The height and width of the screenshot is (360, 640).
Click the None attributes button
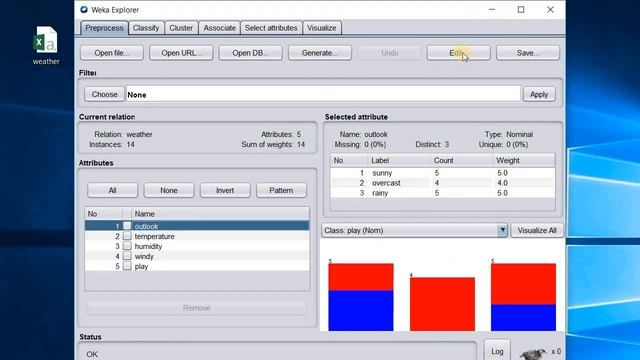pos(169,190)
